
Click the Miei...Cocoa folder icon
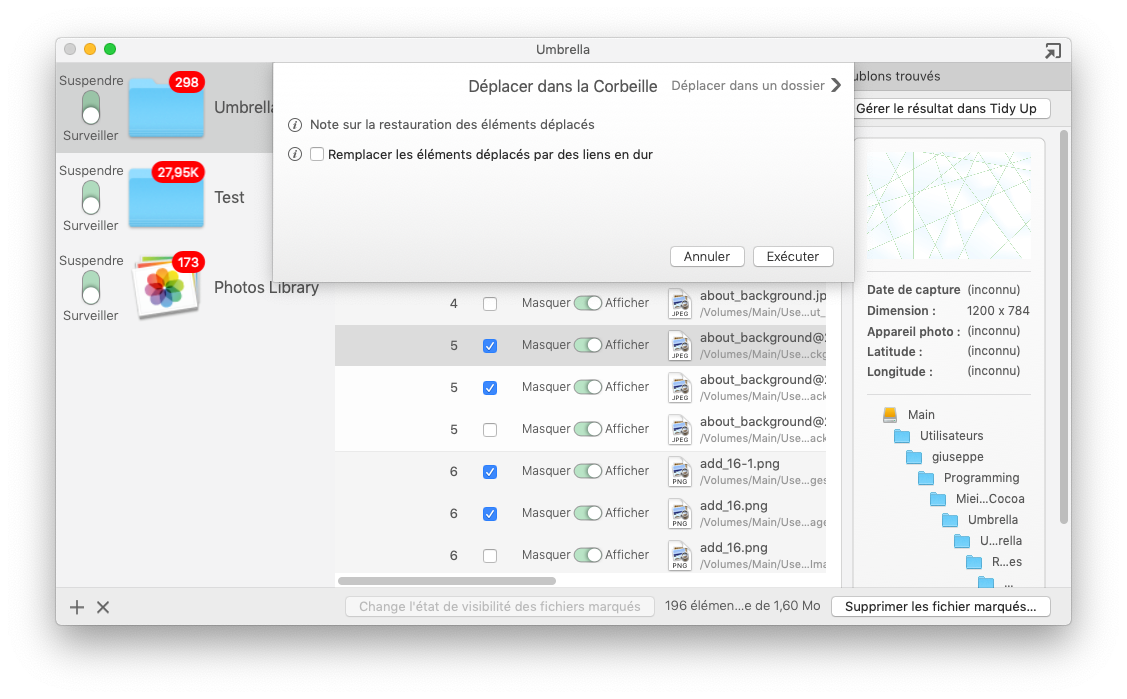pos(938,499)
